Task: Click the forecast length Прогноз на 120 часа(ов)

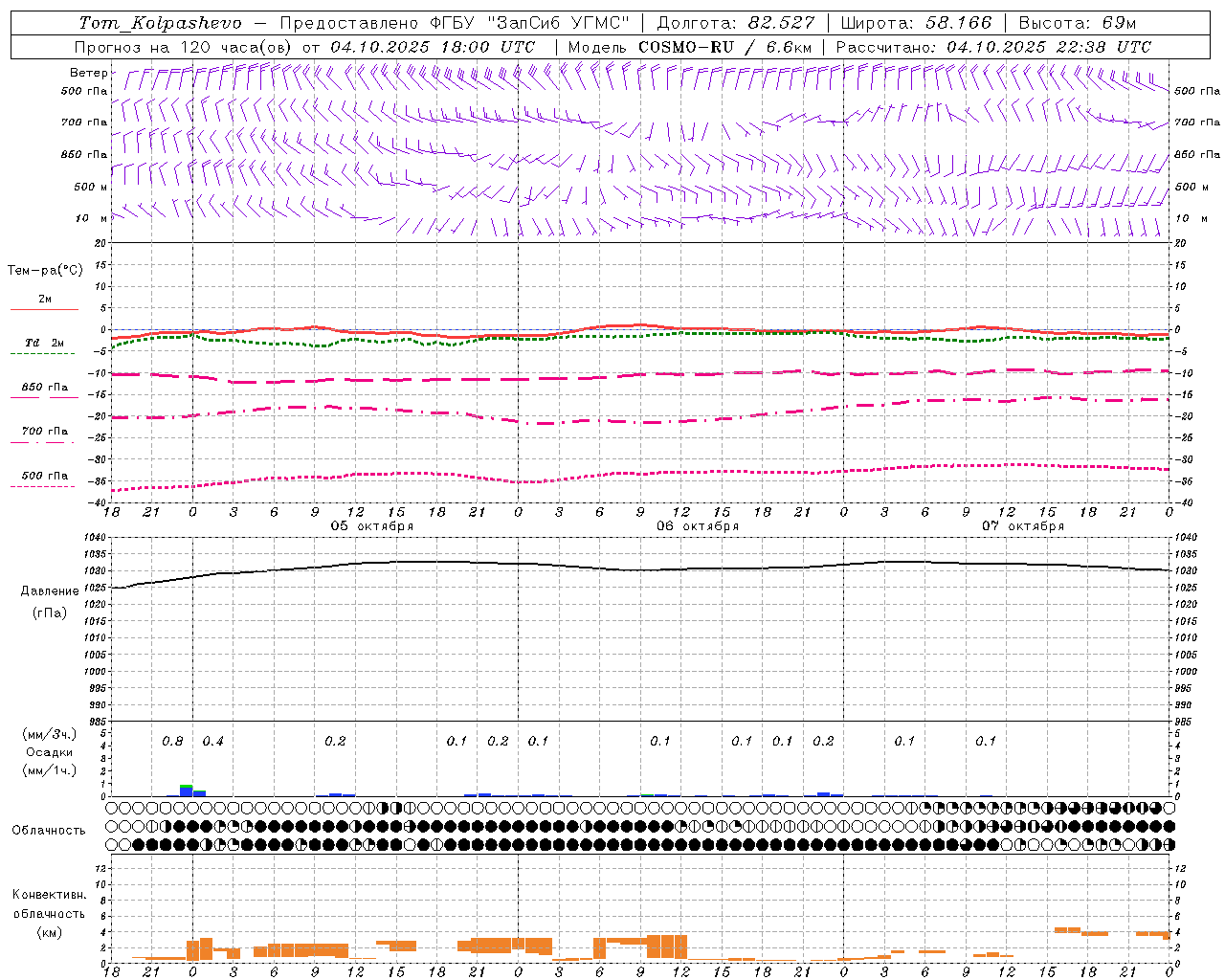Action: [184, 47]
